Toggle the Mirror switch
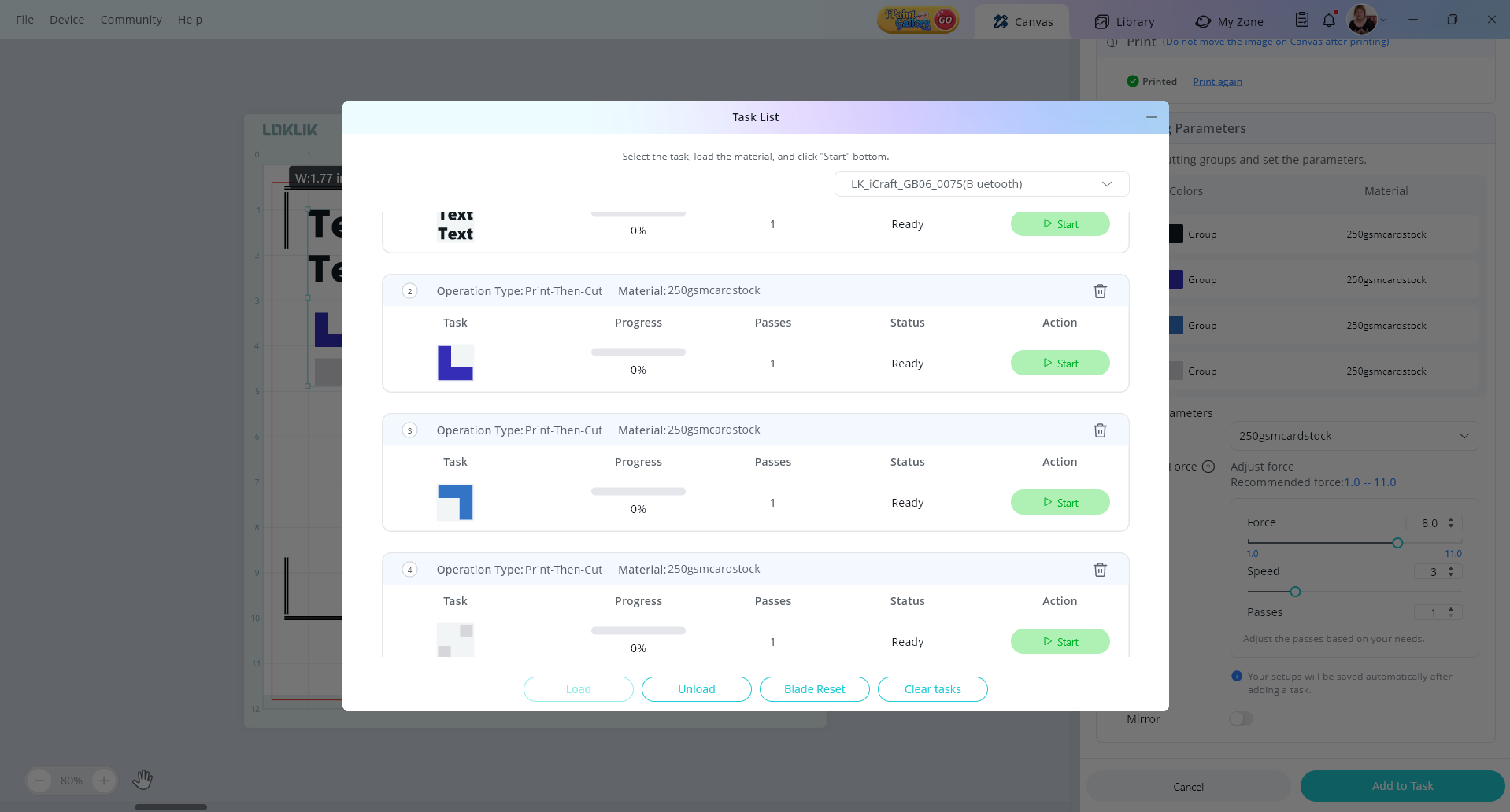 click(1241, 719)
